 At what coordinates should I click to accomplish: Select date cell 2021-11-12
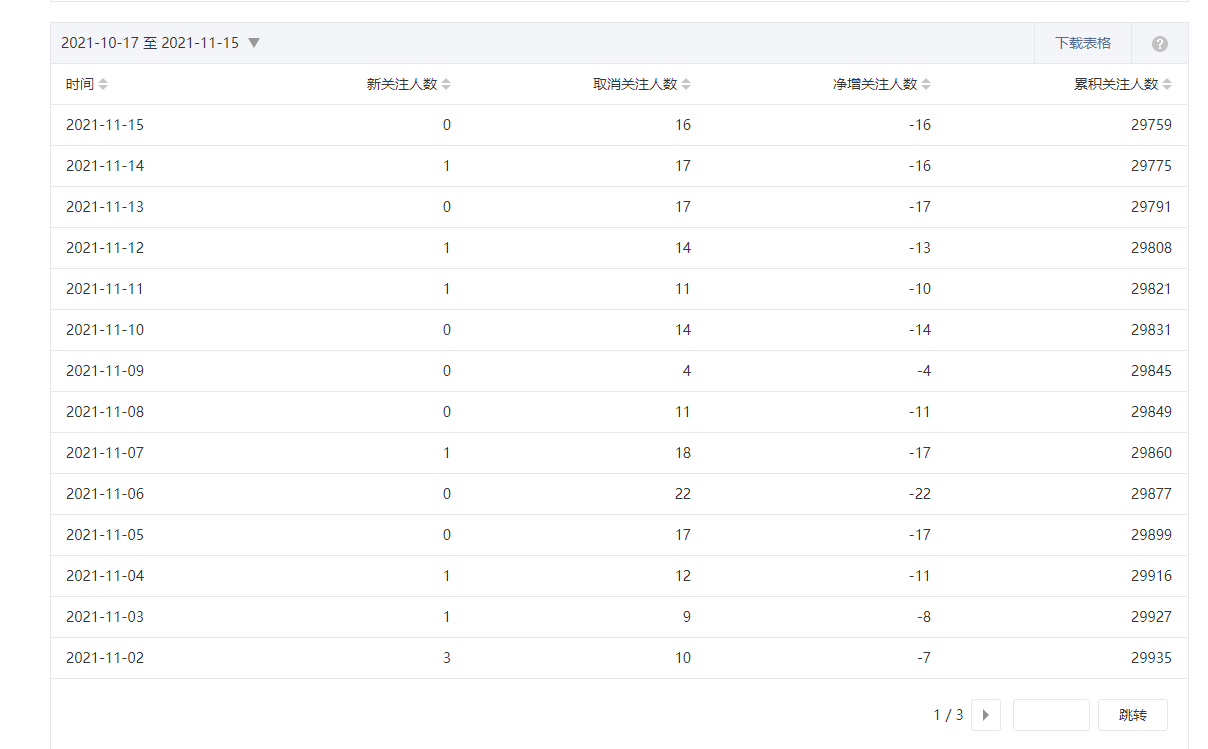click(x=105, y=248)
